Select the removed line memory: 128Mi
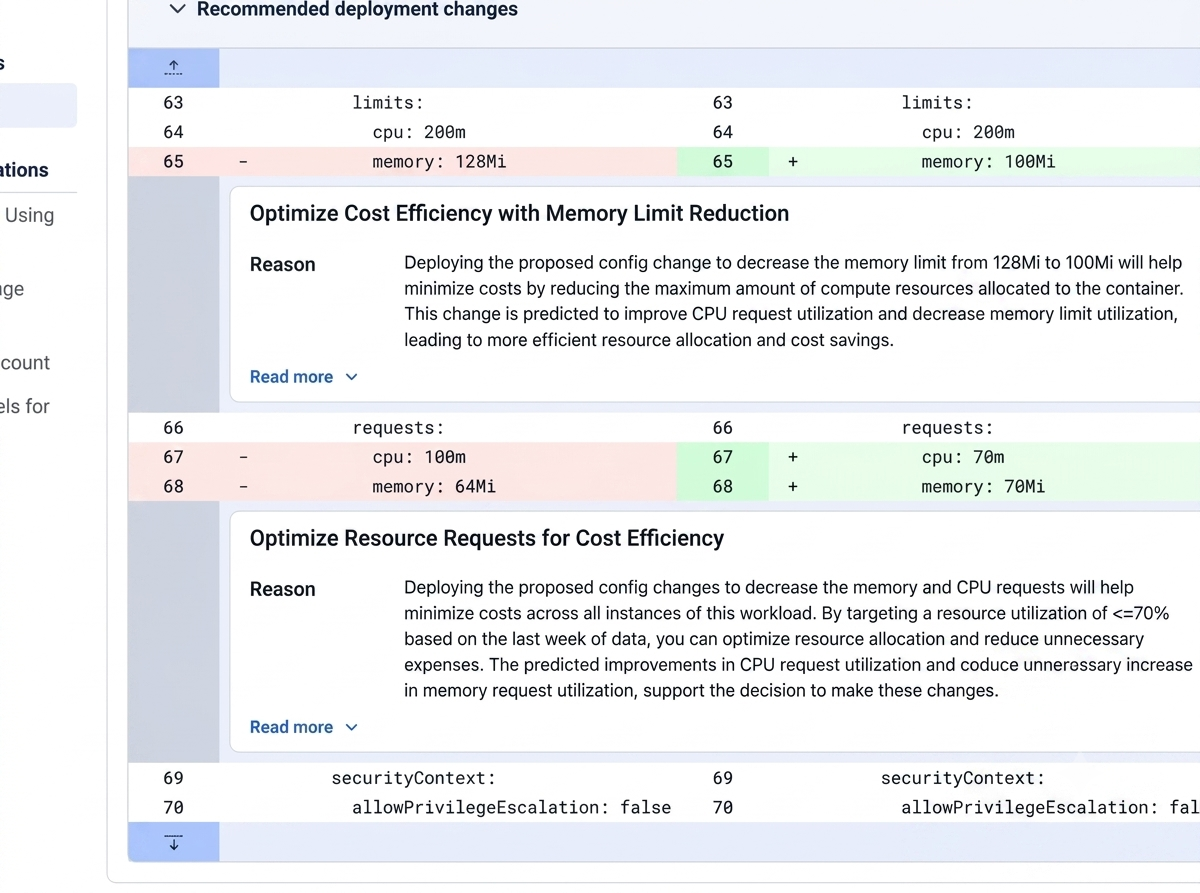The width and height of the screenshot is (1200, 893). point(439,162)
